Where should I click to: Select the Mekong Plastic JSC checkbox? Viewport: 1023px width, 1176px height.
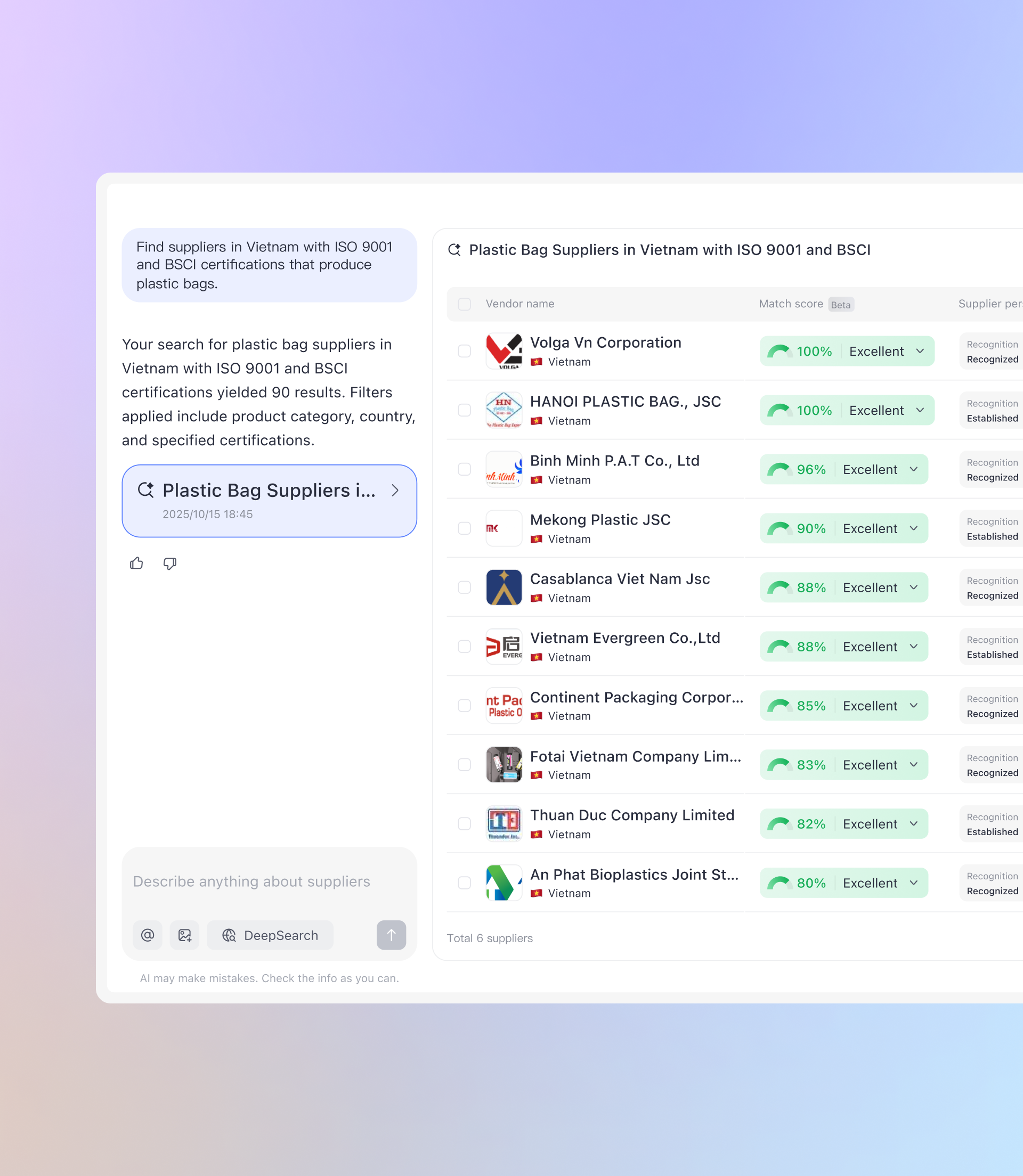(x=464, y=528)
